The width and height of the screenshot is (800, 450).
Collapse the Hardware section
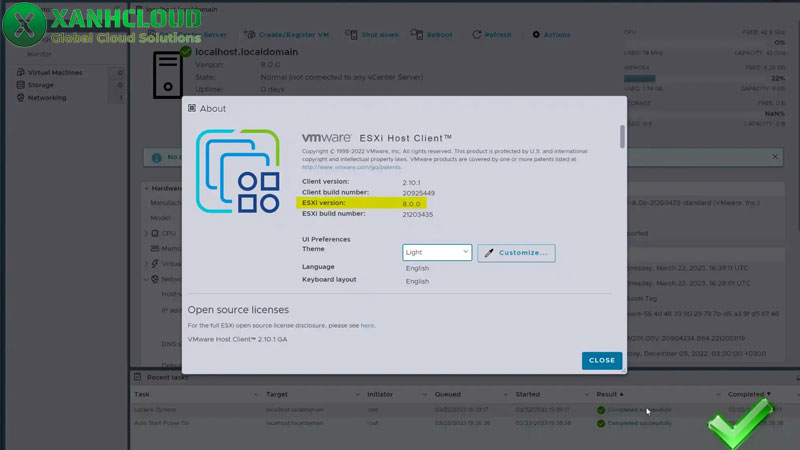(146, 189)
